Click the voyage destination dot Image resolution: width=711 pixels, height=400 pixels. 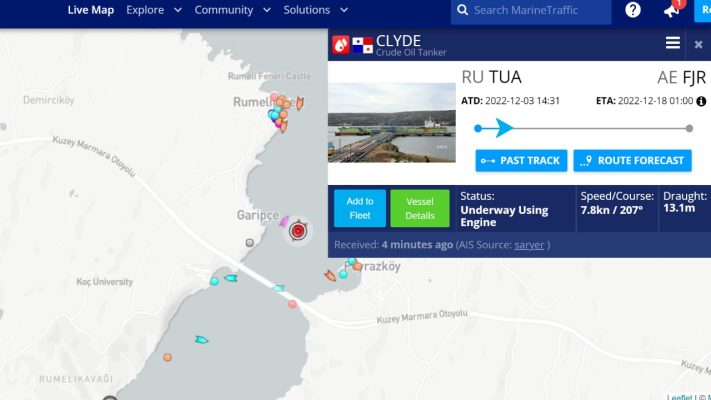point(689,128)
